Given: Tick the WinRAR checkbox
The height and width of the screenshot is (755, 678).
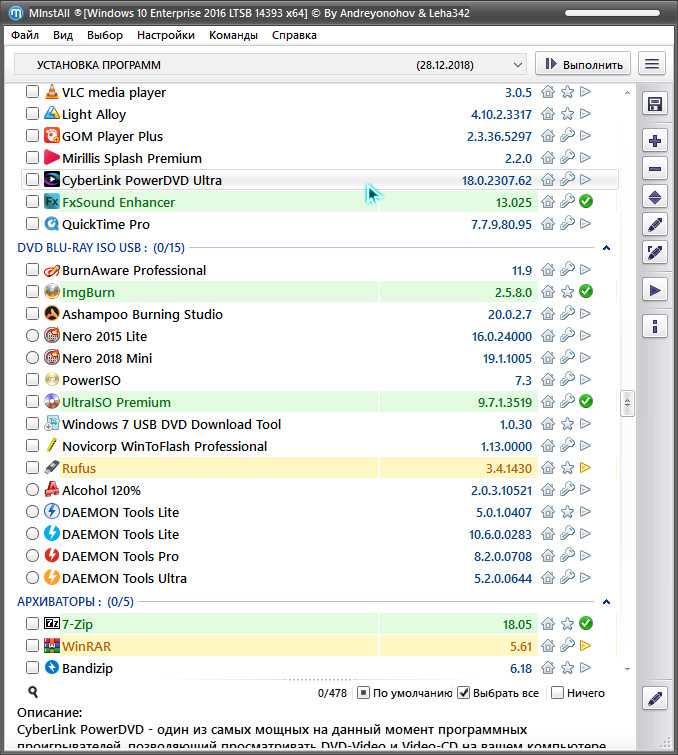Looking at the screenshot, I should pyautogui.click(x=33, y=646).
